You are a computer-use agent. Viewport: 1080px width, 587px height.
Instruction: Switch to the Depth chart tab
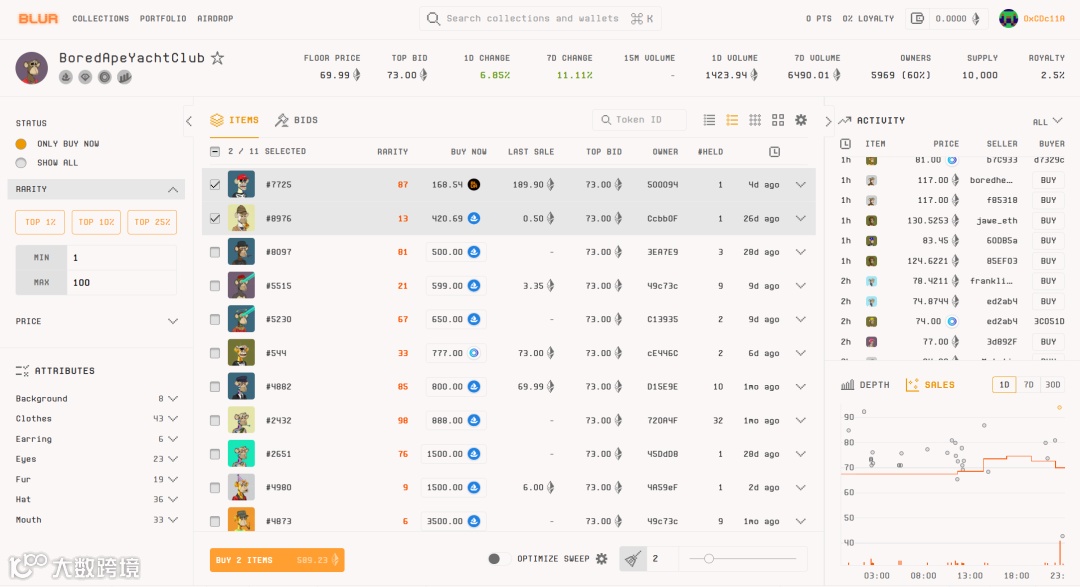[865, 385]
